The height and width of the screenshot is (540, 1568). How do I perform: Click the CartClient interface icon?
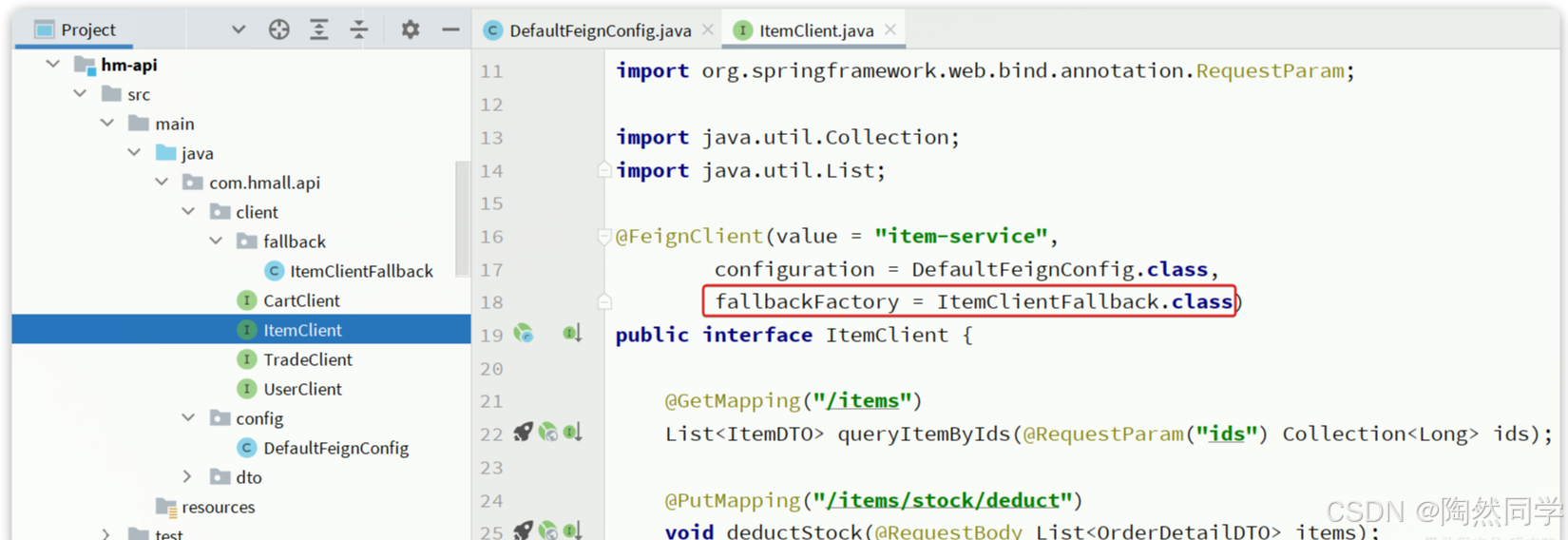[247, 300]
